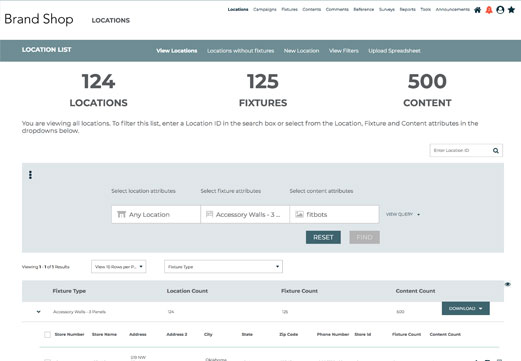Sort by State column header
The height and width of the screenshot is (361, 521).
(247, 334)
